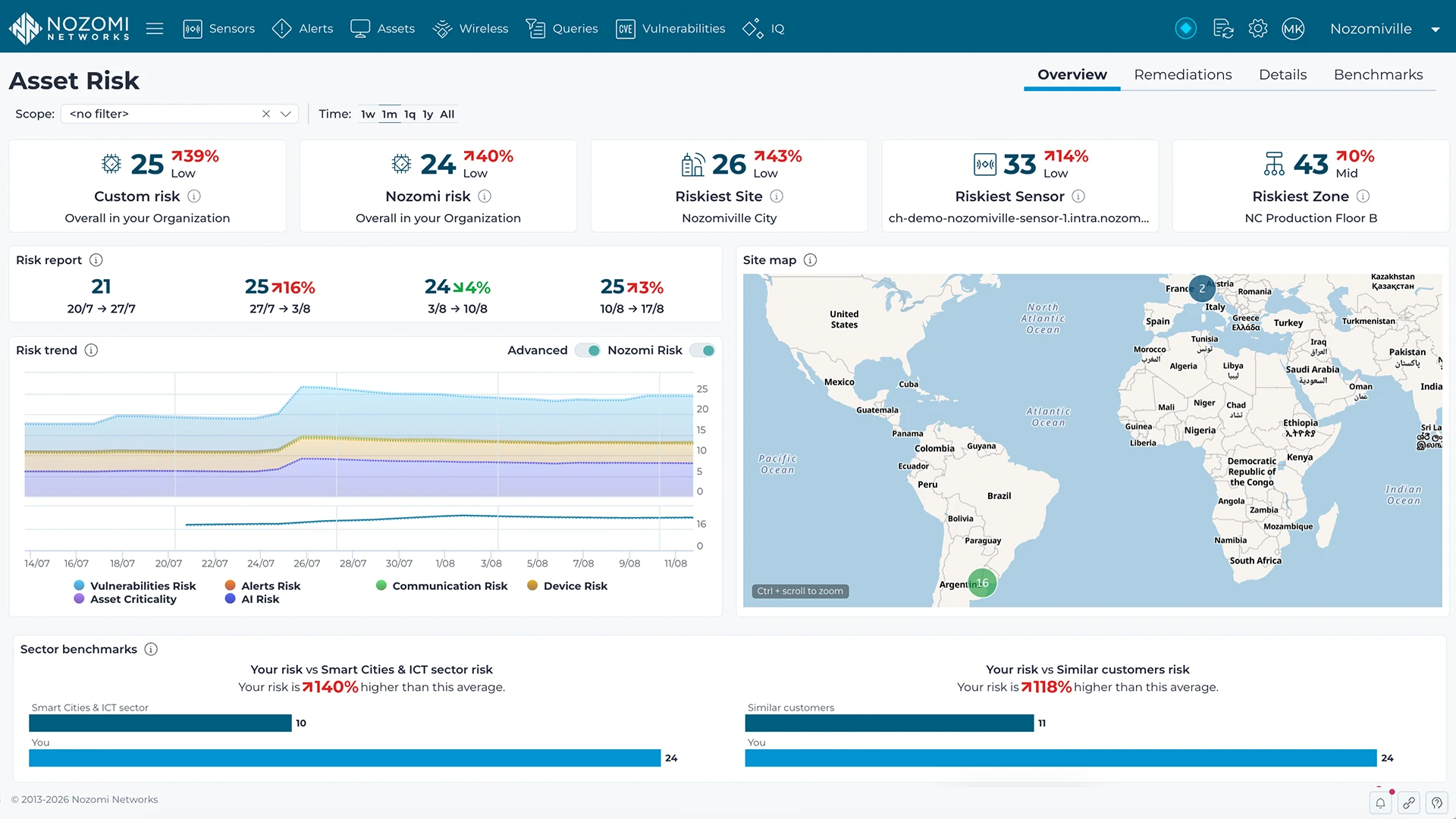The image size is (1456, 819).
Task: Switch to the Details tab
Action: [x=1283, y=74]
